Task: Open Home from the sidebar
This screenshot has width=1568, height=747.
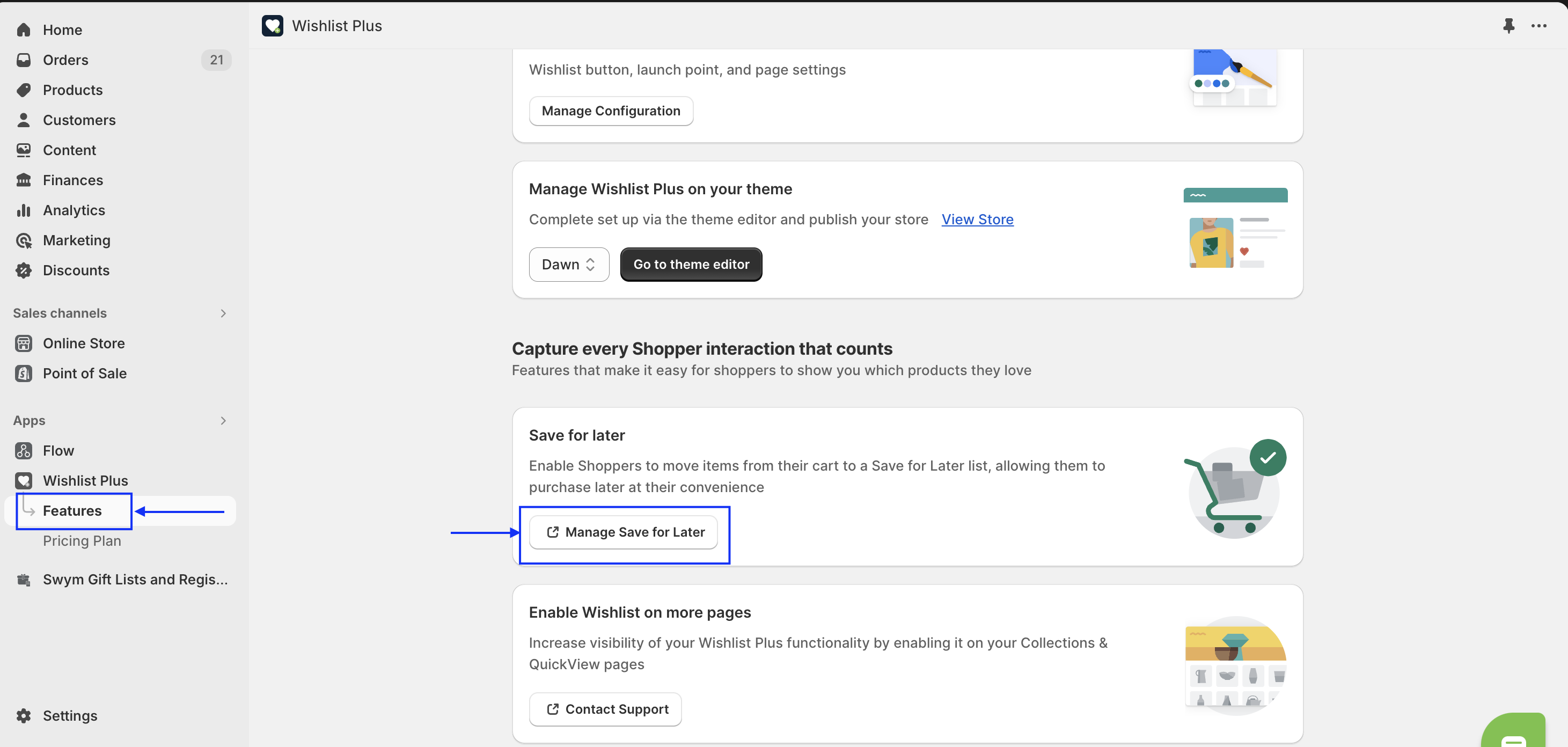Action: click(62, 30)
